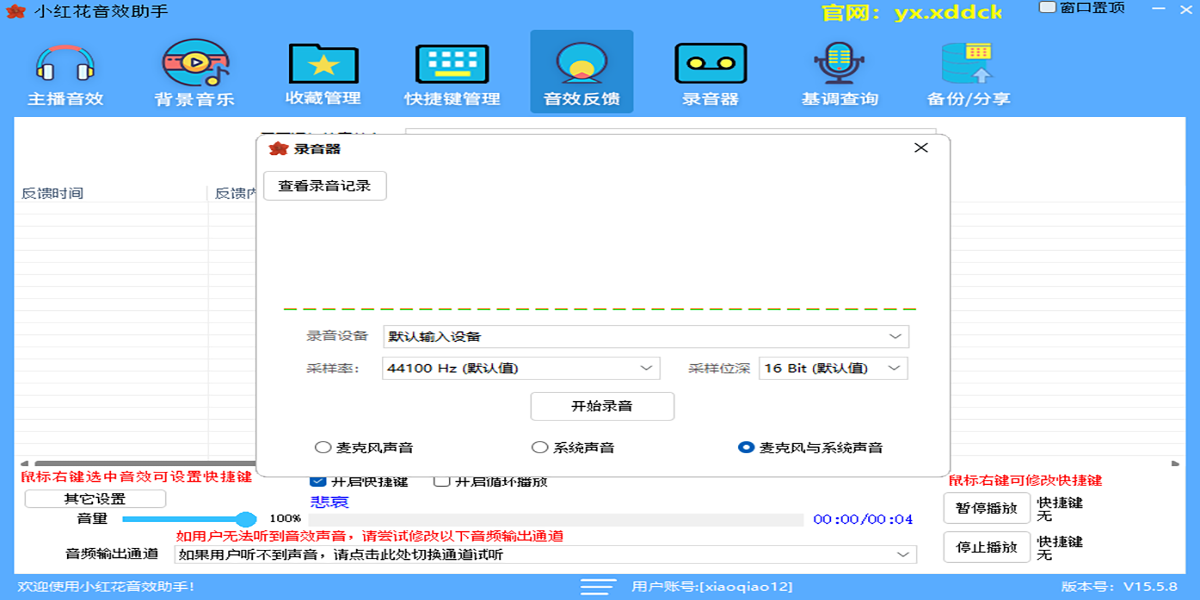Open the 采样位深 16 Bit dropdown
This screenshot has width=1200, height=600.
pos(833,368)
